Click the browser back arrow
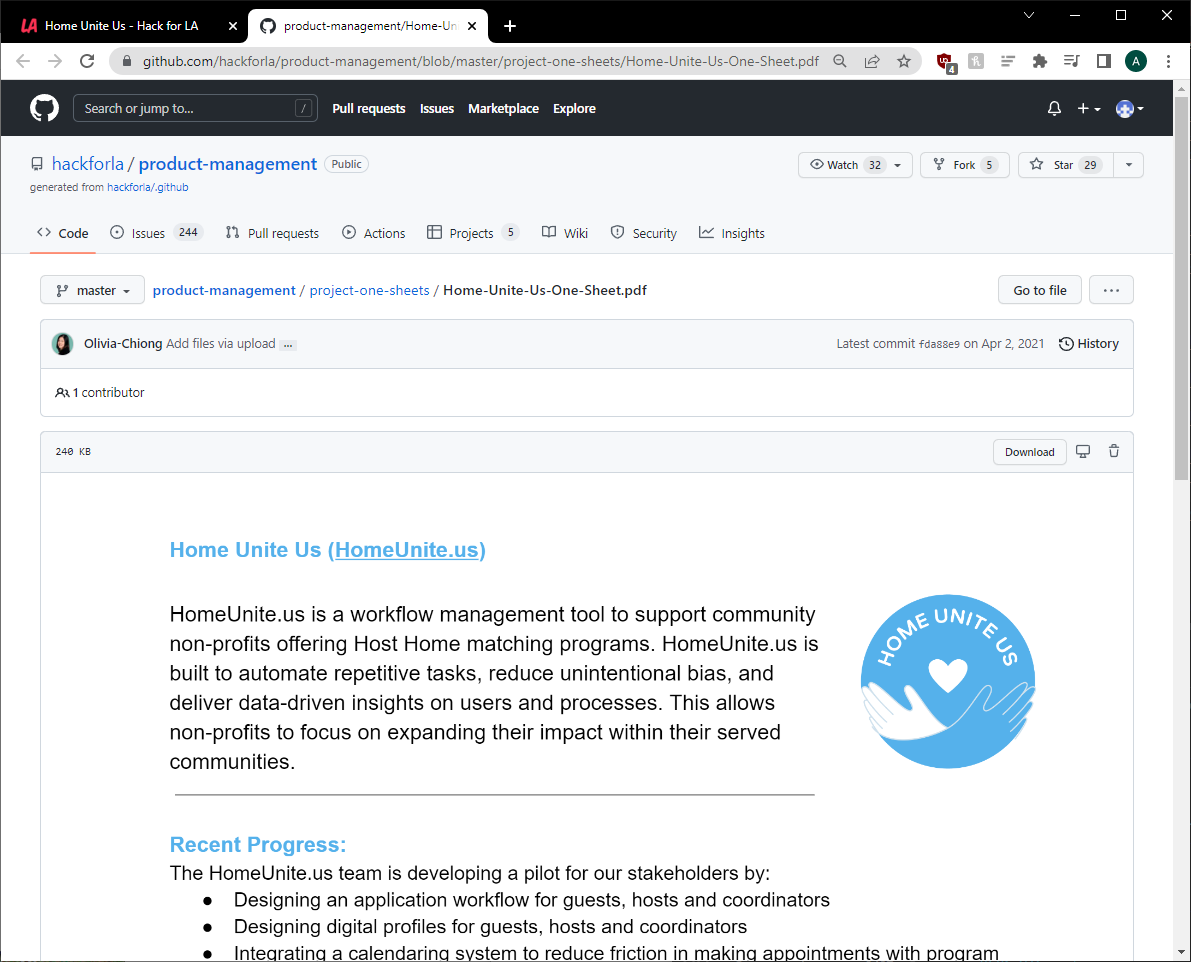 23,61
